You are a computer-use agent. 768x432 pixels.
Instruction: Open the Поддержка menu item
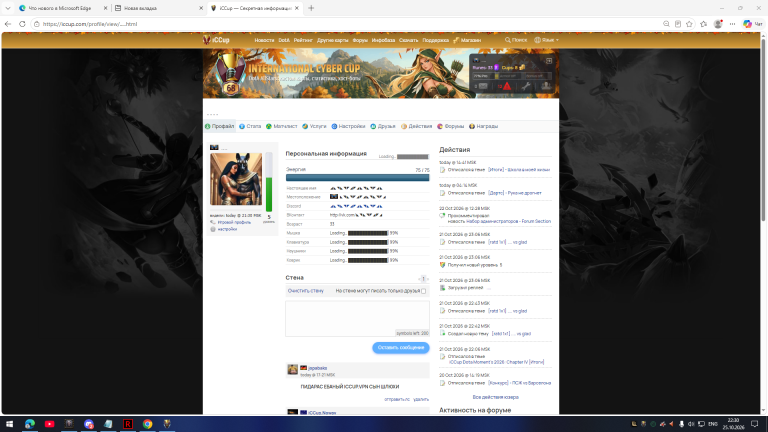(435, 40)
